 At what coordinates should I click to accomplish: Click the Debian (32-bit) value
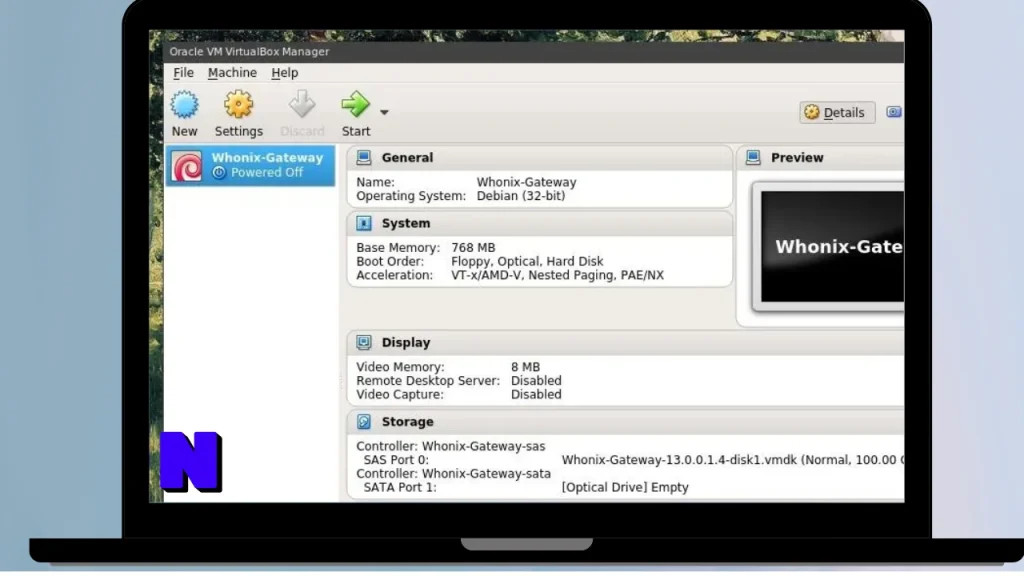click(520, 196)
